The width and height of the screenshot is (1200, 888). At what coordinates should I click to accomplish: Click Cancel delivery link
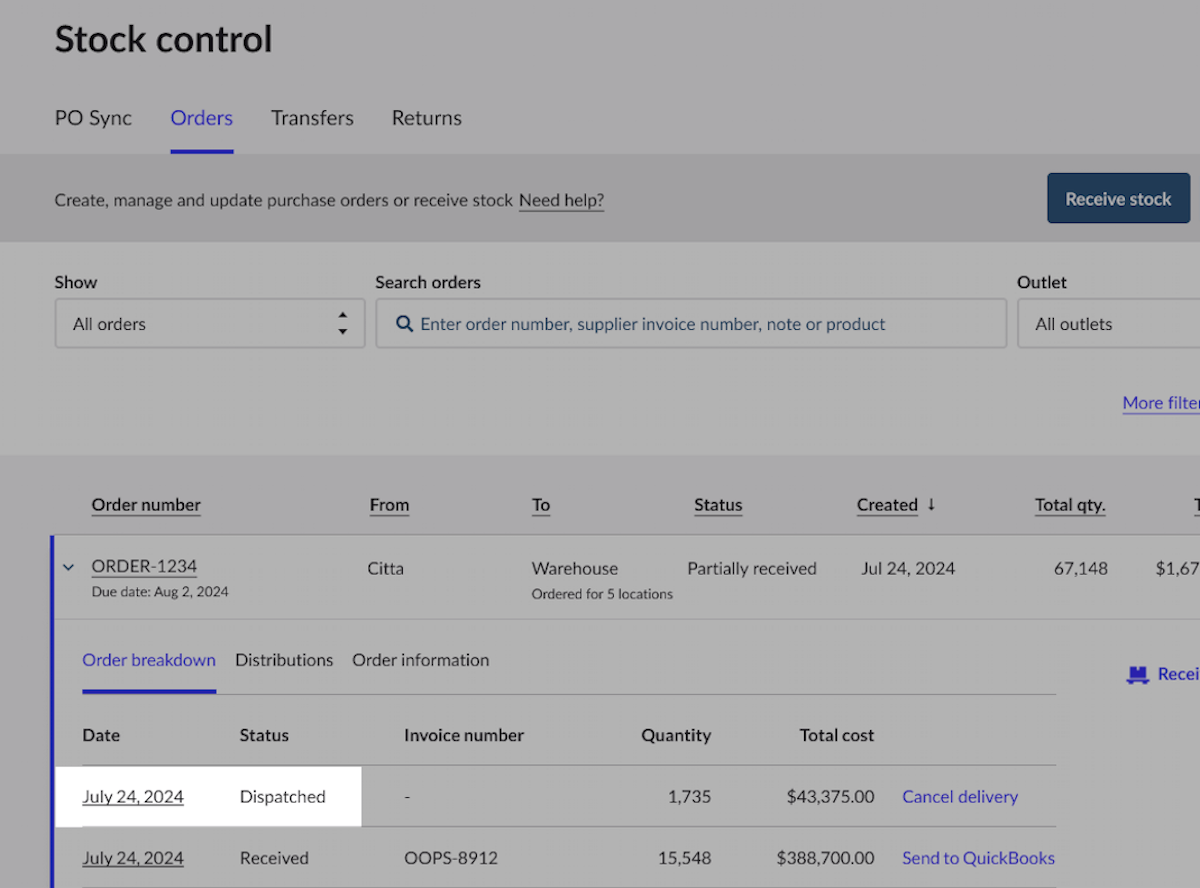tap(959, 797)
